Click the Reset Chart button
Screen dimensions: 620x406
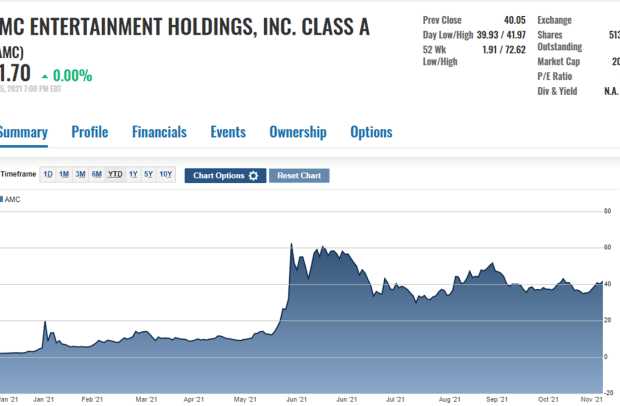[299, 176]
